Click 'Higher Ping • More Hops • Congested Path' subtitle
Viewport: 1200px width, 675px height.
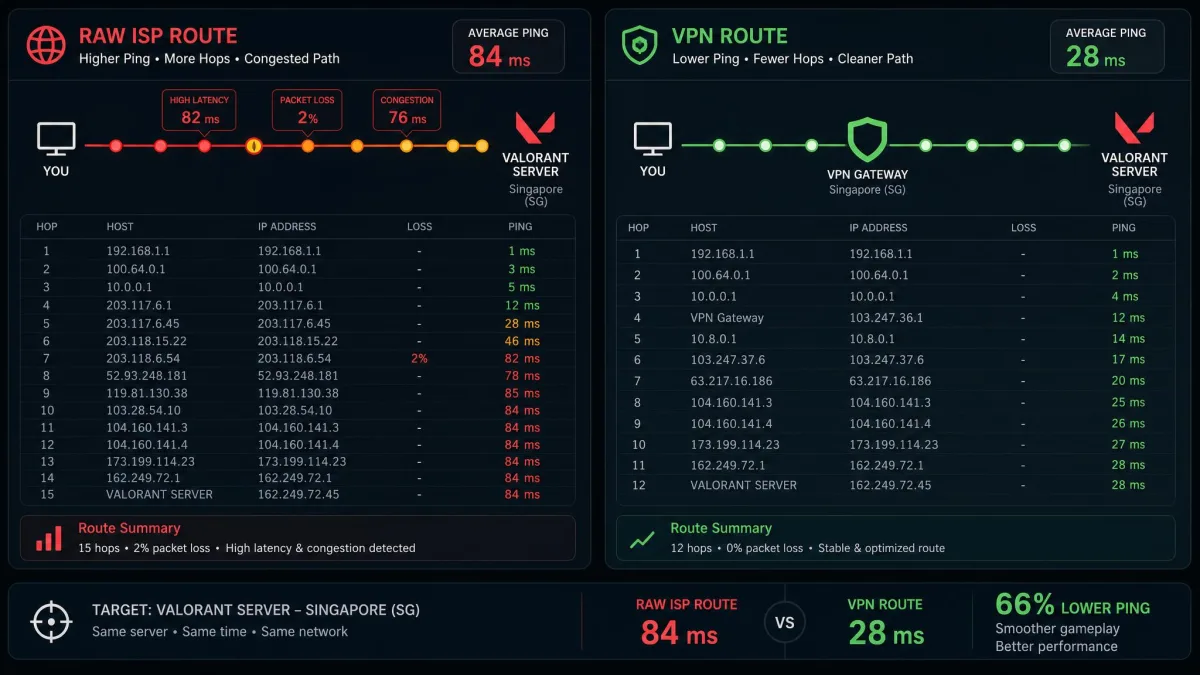(x=209, y=59)
